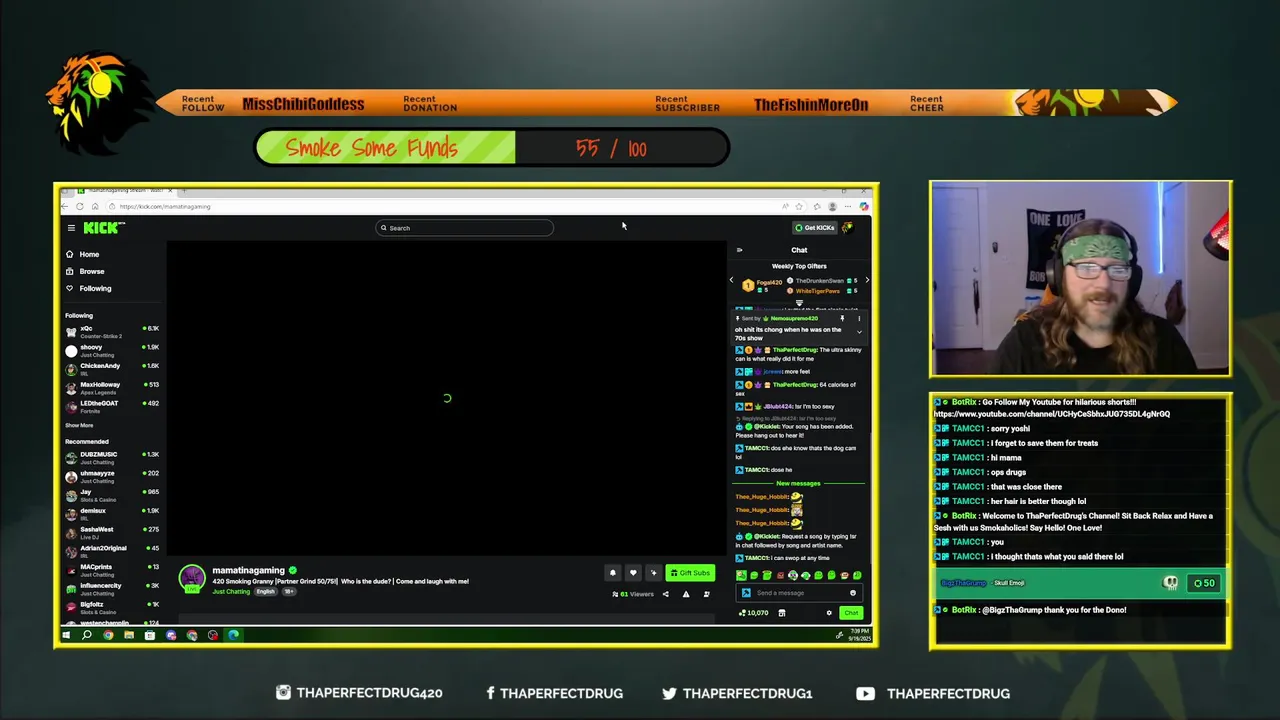Viewport: 1280px width, 720px height.
Task: Open Adrian2Original recommended channel
Action: [x=112, y=551]
